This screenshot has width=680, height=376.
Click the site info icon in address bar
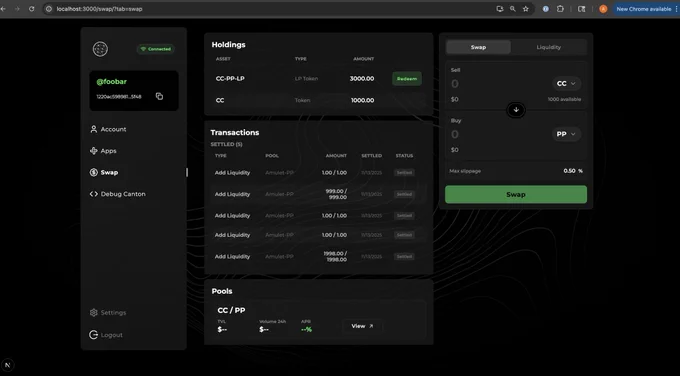coord(49,9)
